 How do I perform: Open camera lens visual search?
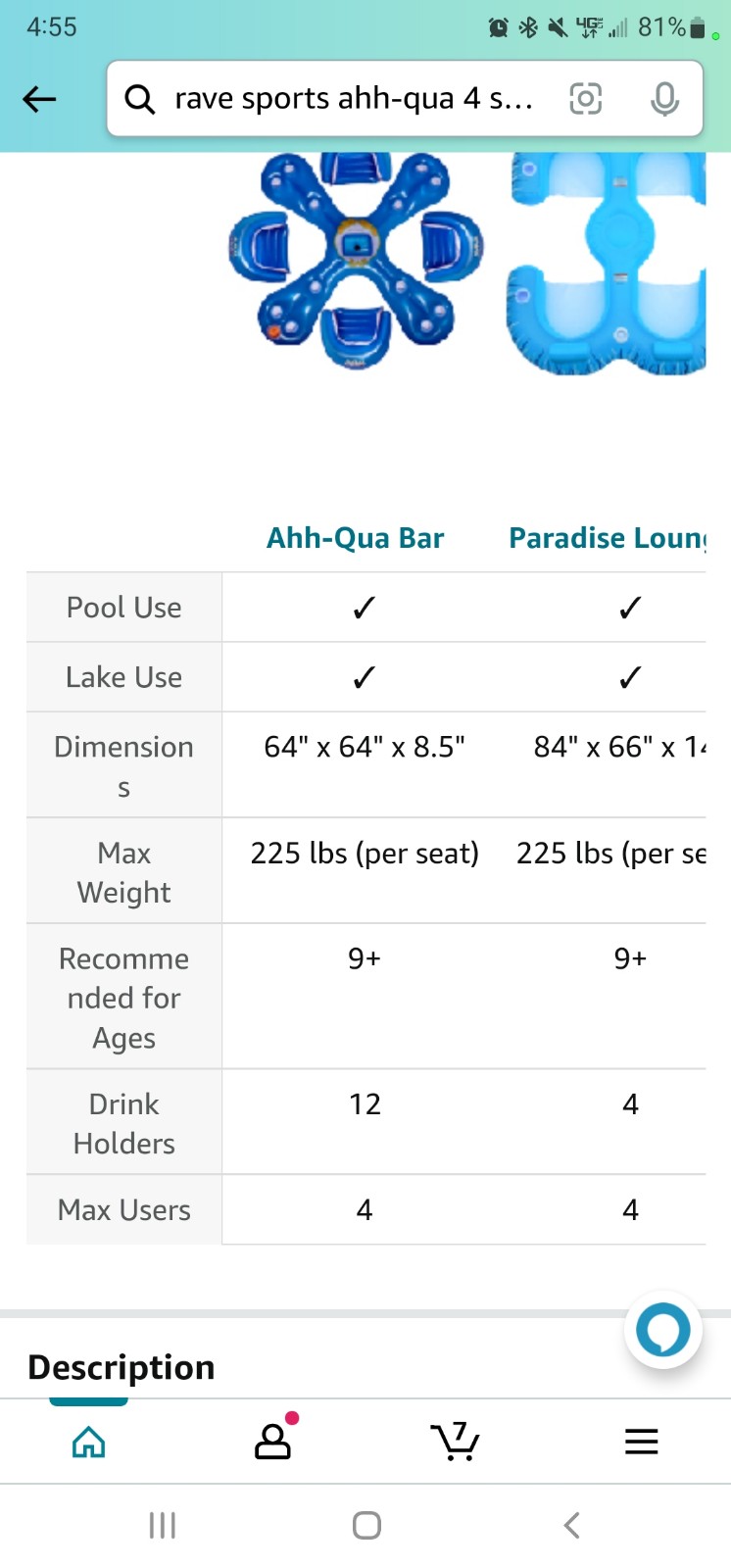coord(586,99)
